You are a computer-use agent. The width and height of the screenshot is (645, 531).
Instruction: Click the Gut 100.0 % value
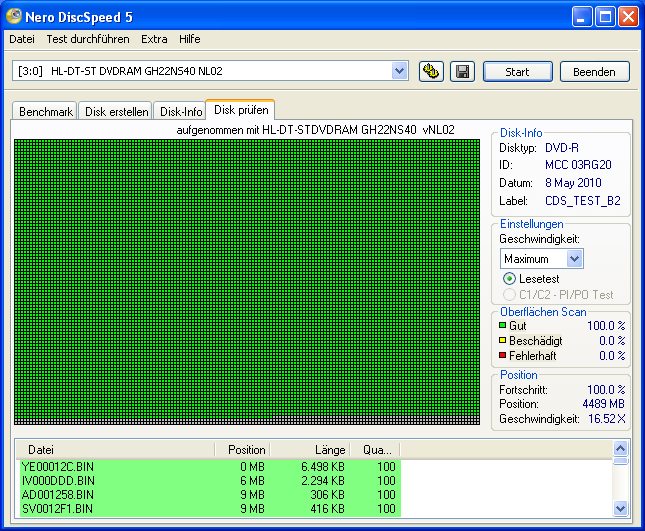pyautogui.click(x=606, y=325)
